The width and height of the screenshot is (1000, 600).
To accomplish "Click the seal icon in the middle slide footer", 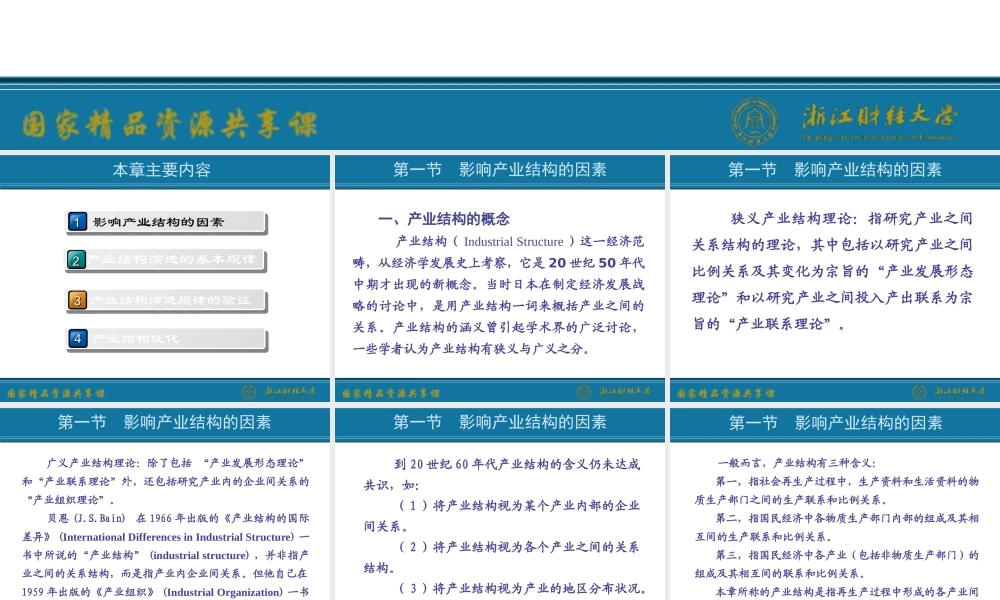I will [x=584, y=392].
